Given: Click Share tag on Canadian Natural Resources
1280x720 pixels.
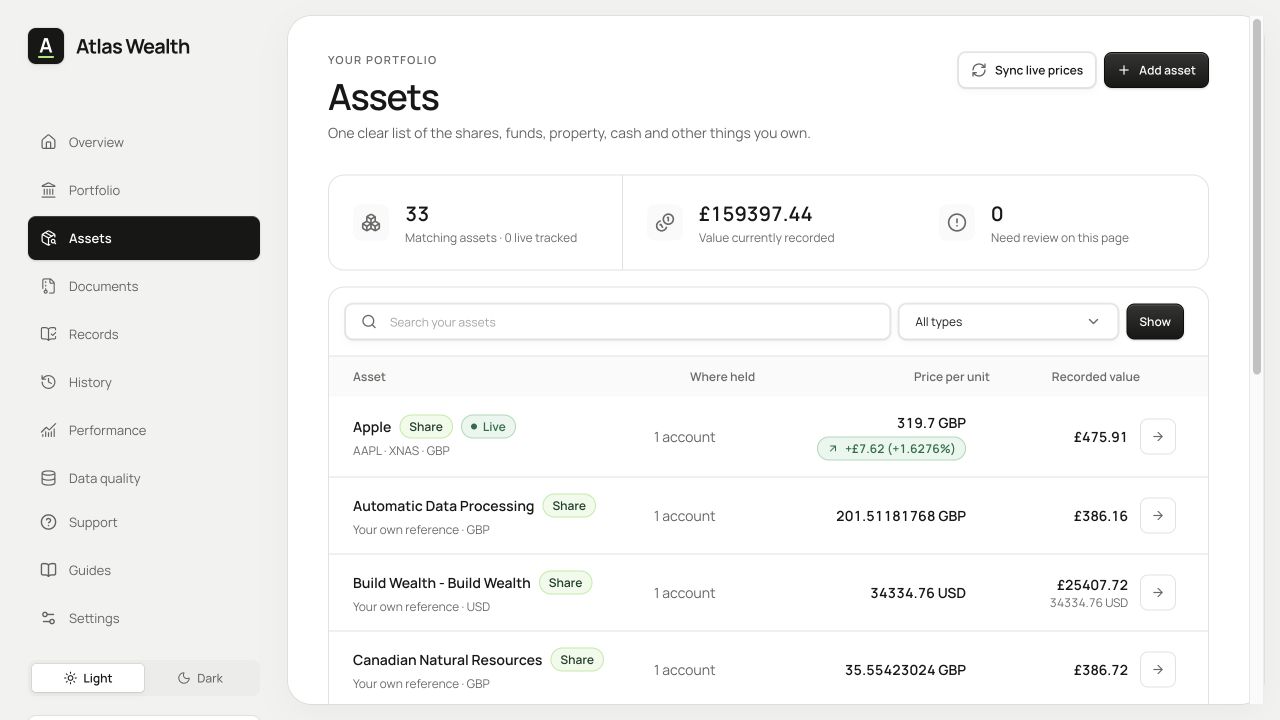Looking at the screenshot, I should tap(577, 660).
